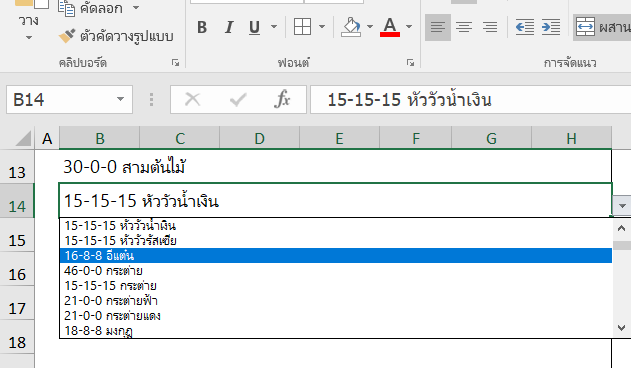Screen dimensions: 631x368
Task: Decrease indent
Action: click(525, 27)
